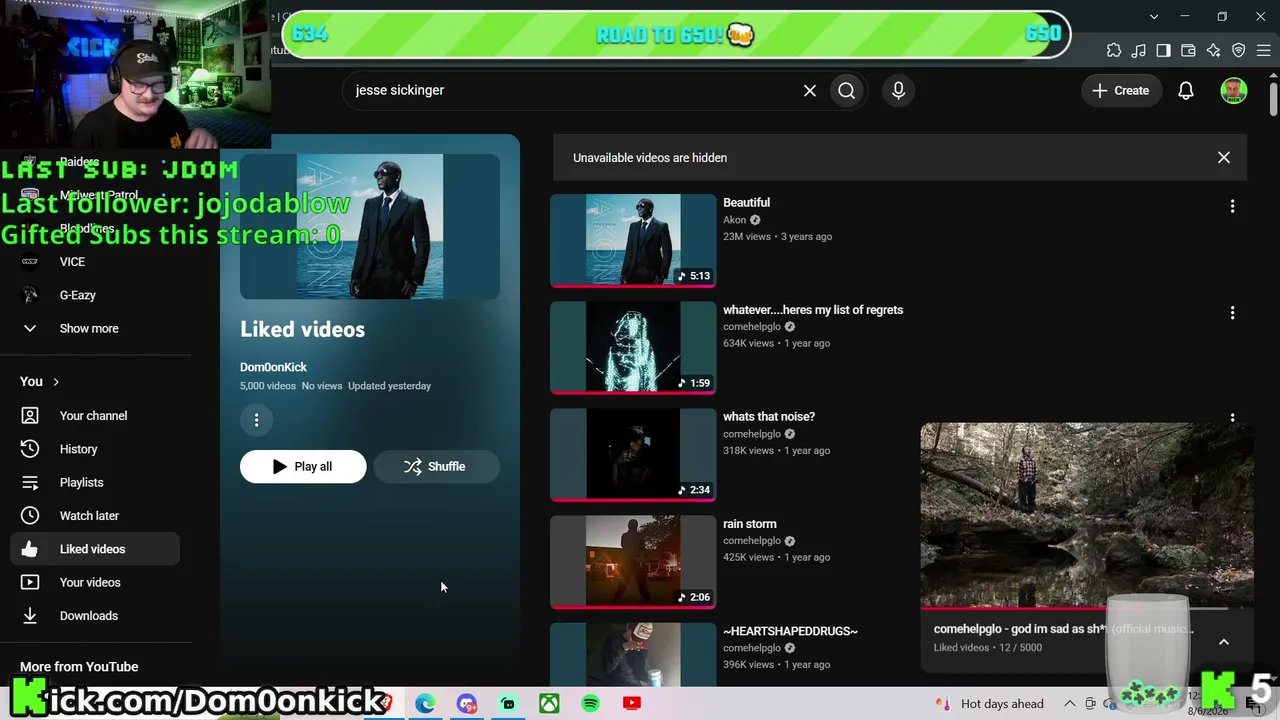Click the page vertical scrollbar
Viewport: 1280px width, 720px height.
(1273, 100)
